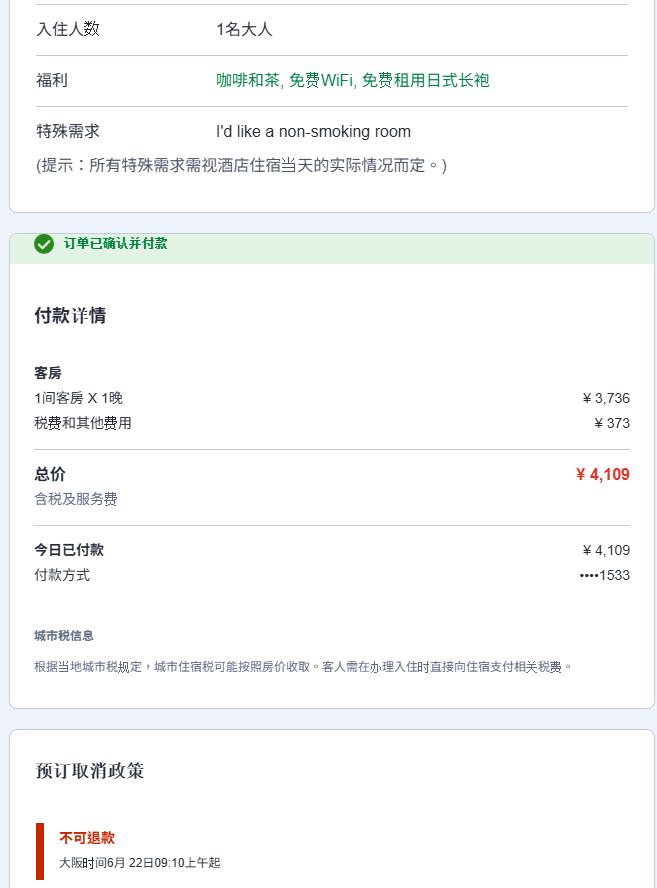
Task: Click the city tax explanation paragraph
Action: coord(303,667)
